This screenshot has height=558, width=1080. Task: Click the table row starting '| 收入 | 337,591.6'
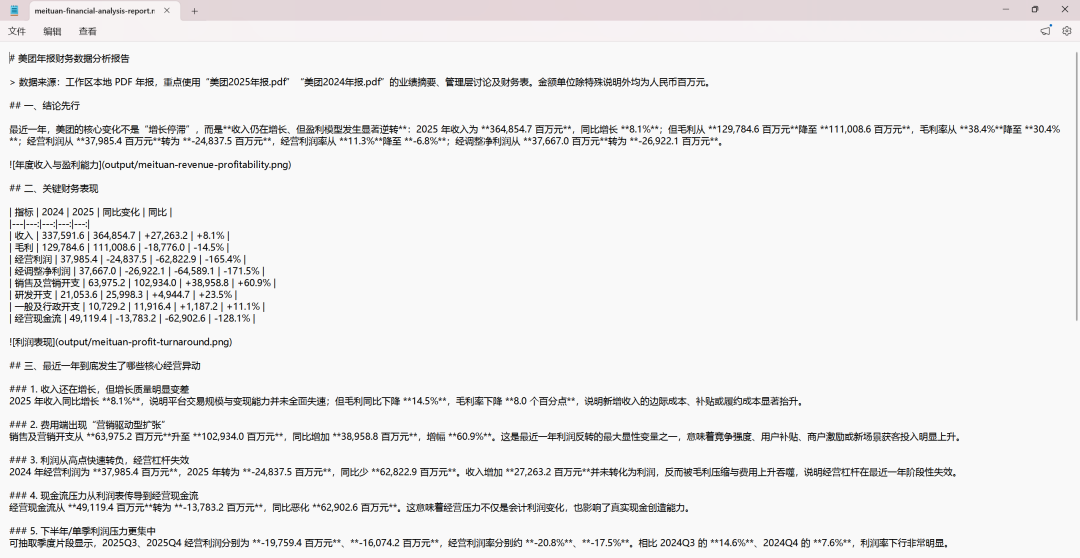click(120, 236)
